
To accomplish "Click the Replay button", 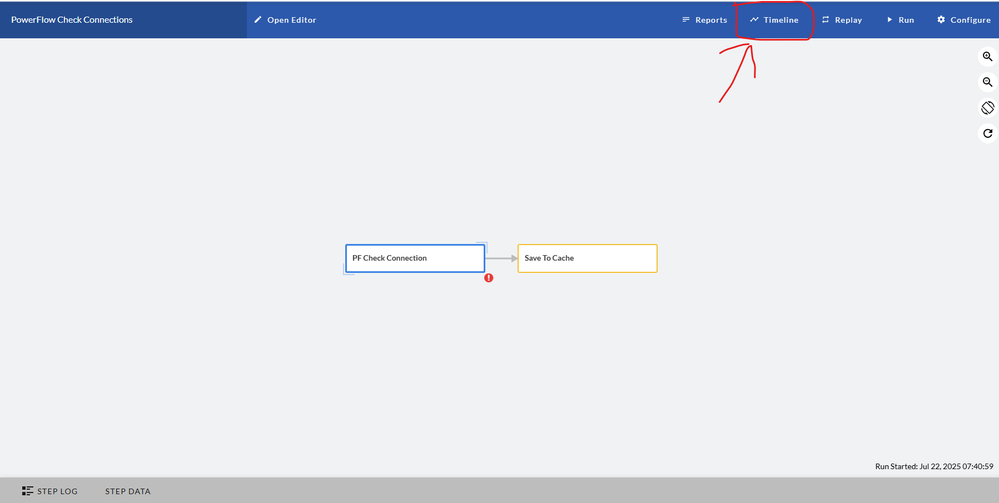I will tap(842, 20).
